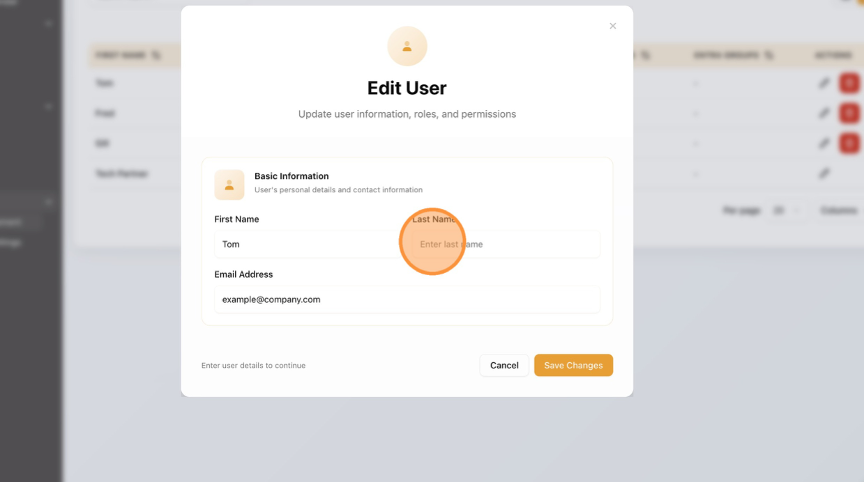The width and height of the screenshot is (864, 482).
Task: Click the red delete icon in the third row
Action: coord(849,143)
